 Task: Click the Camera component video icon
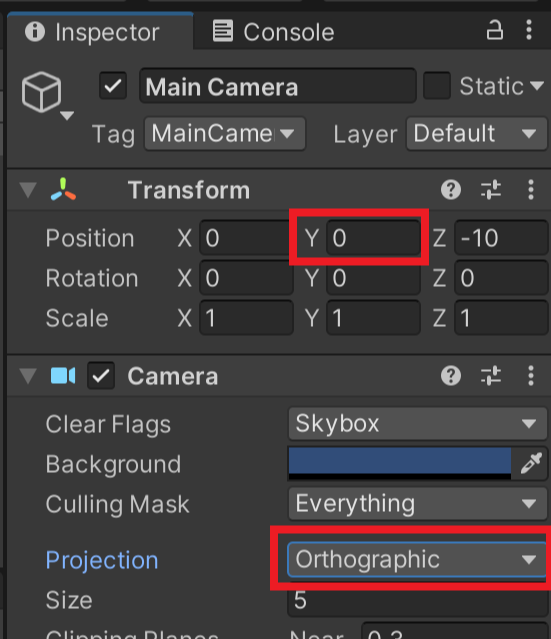(x=63, y=375)
